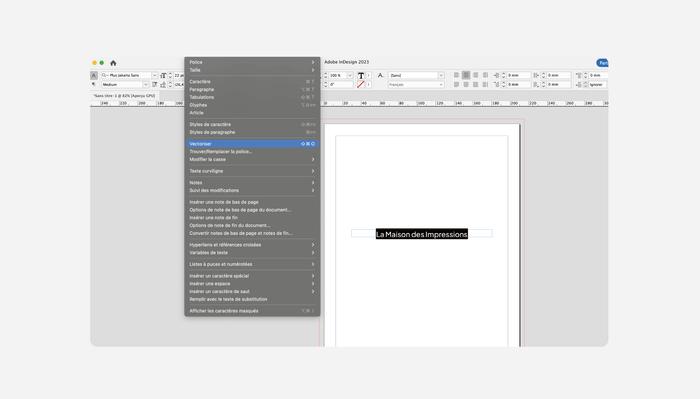Choose Vectoriser from the menu
Screen dimensions: 700x399
point(252,144)
